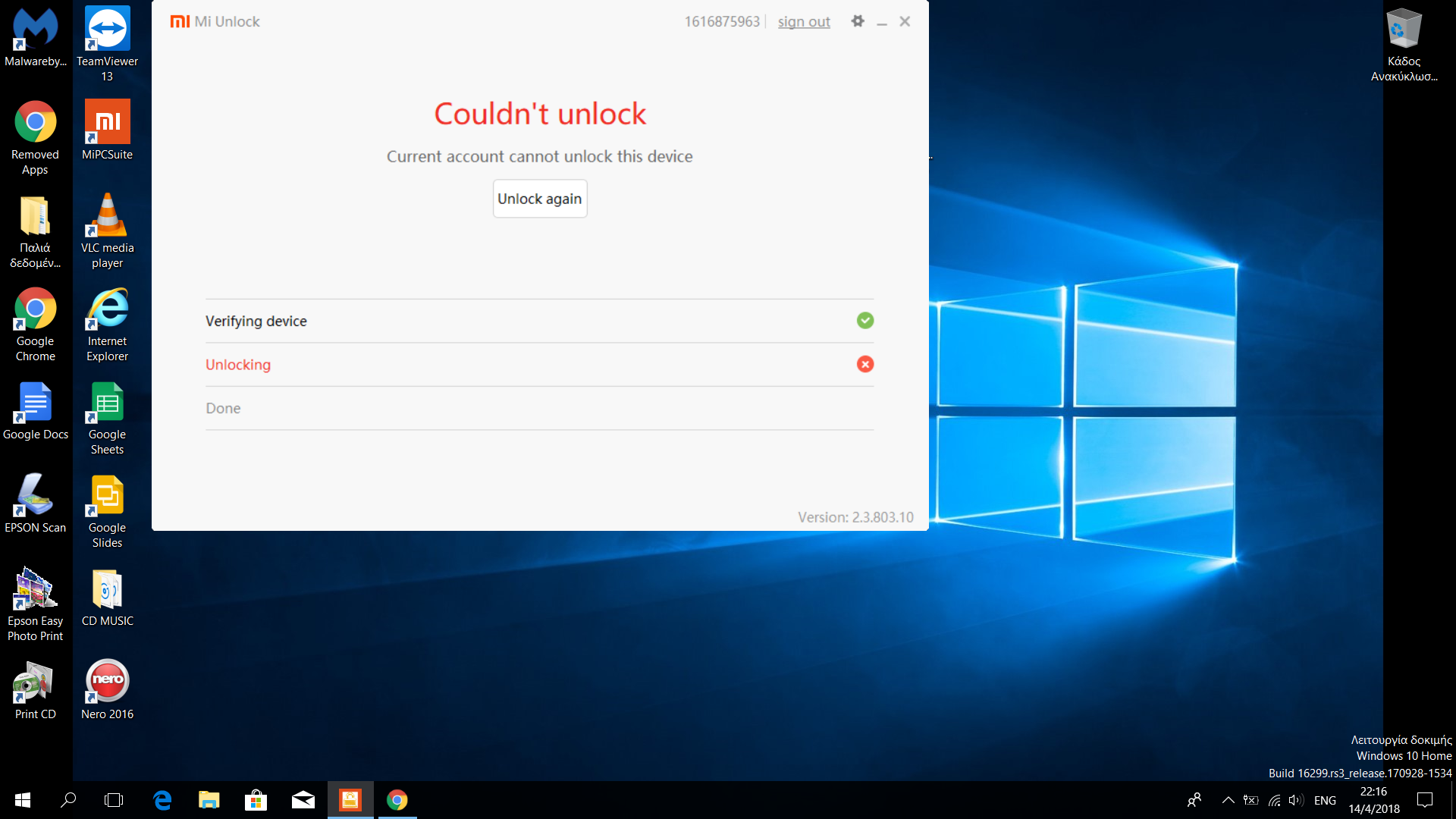Open the Action Center notifications icon
Image resolution: width=1456 pixels, height=819 pixels.
click(x=1425, y=800)
